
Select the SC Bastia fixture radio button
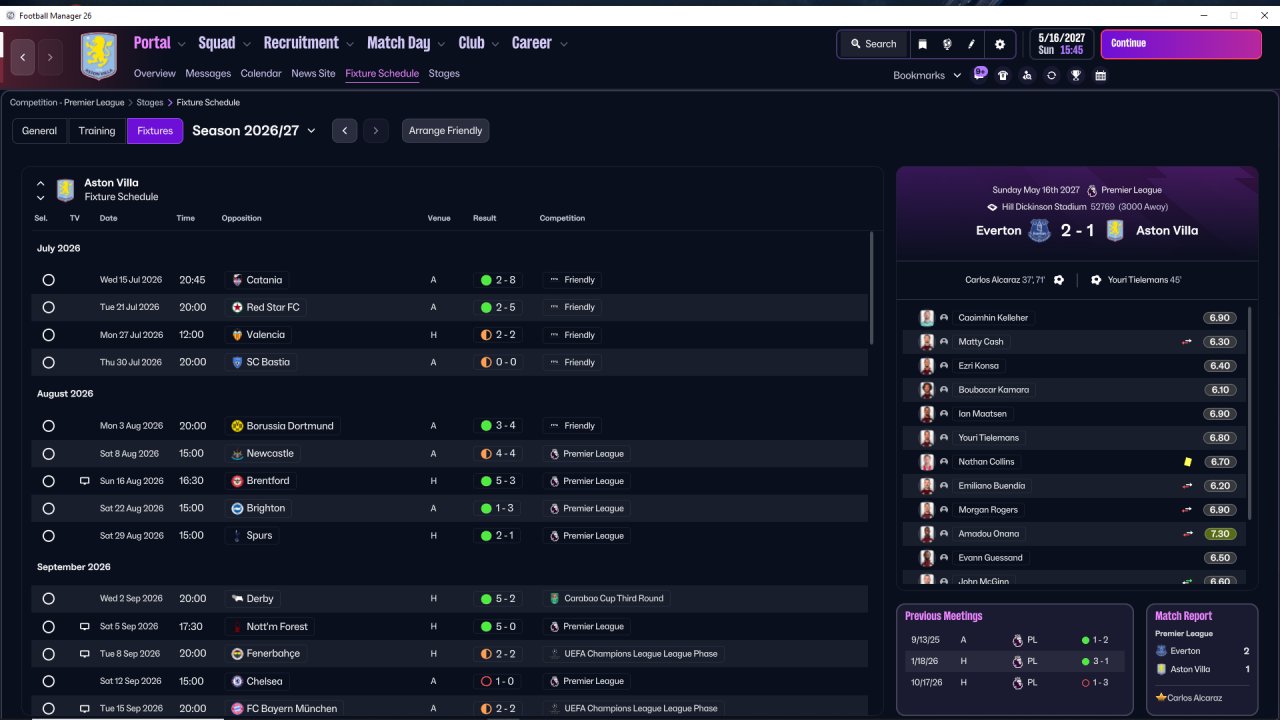click(x=48, y=362)
